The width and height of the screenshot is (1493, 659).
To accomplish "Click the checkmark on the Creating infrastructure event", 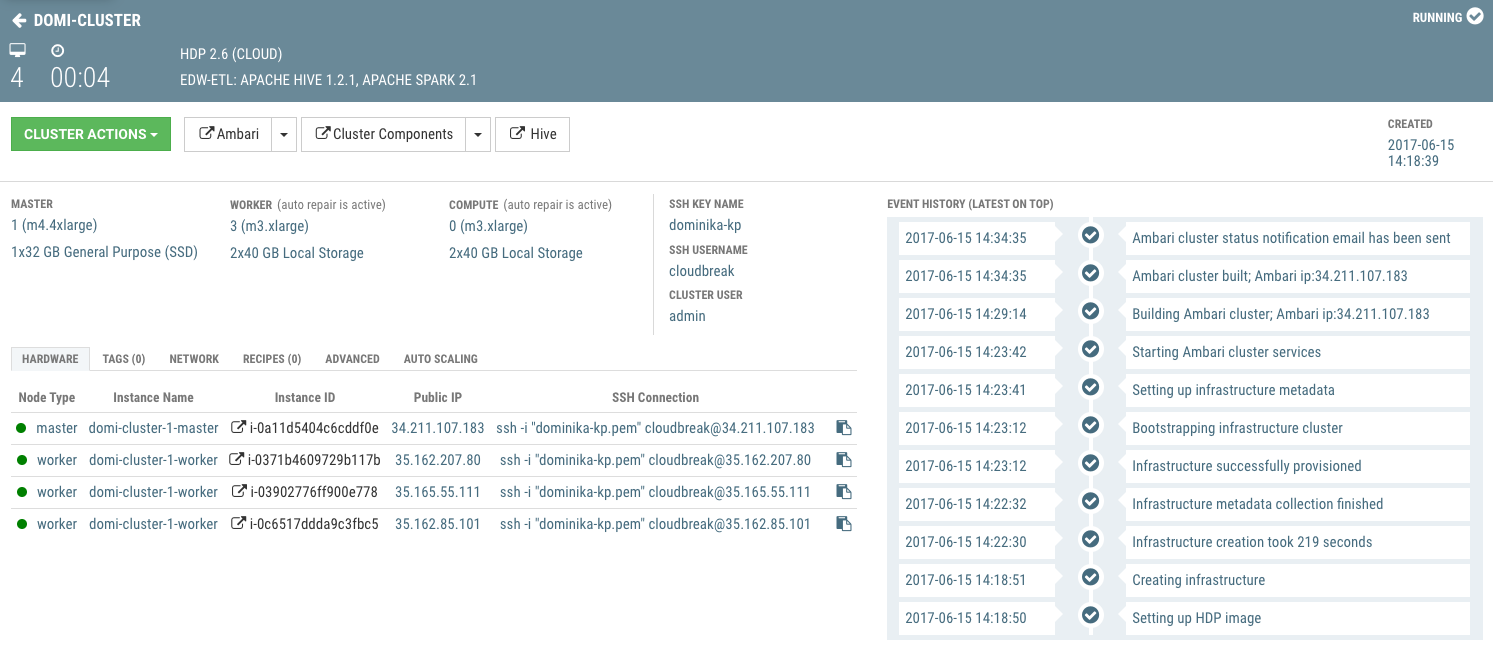I will [1090, 577].
